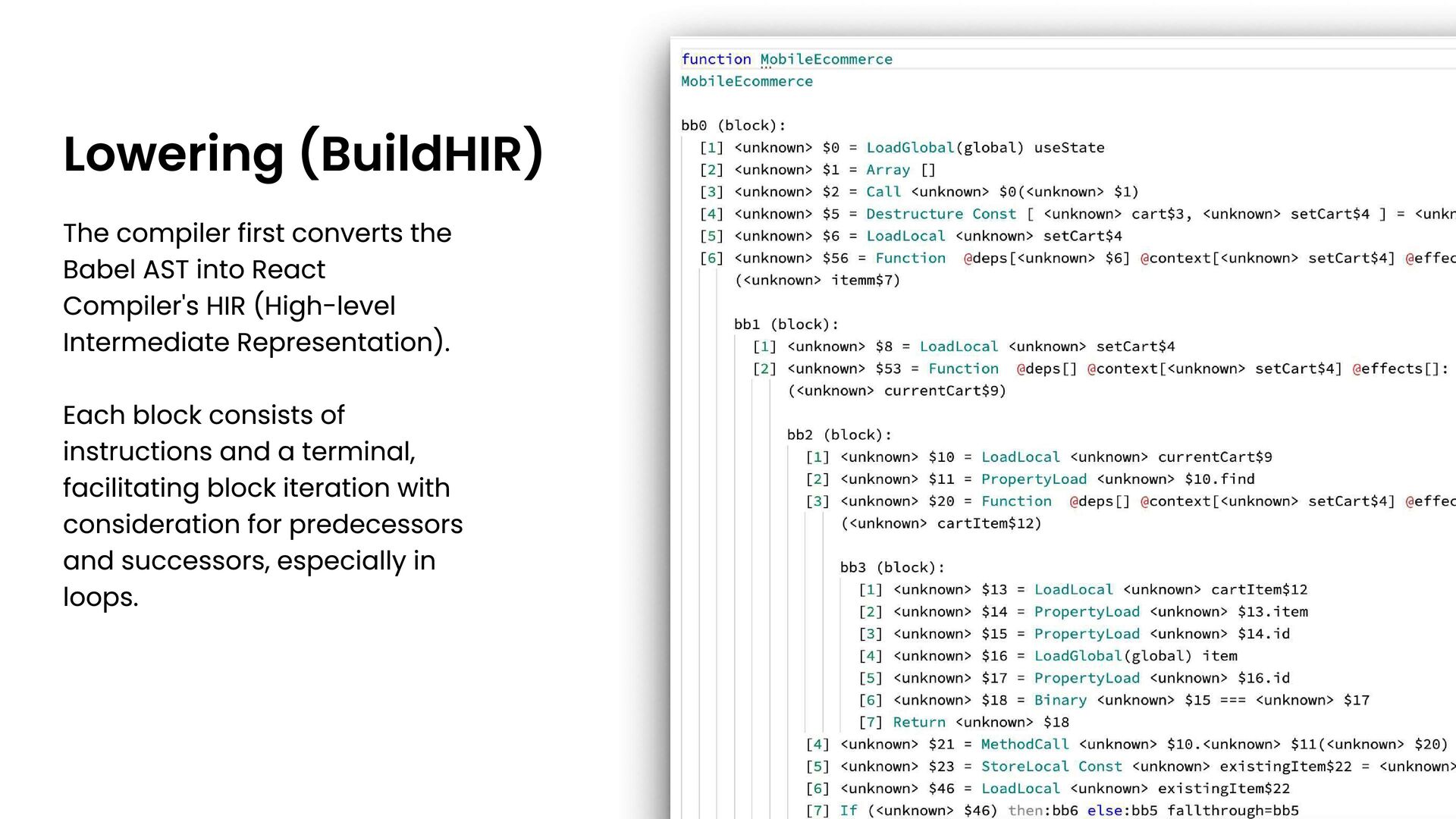
Task: Click the paragraph starting 'Each block consists of'
Action: (x=262, y=506)
